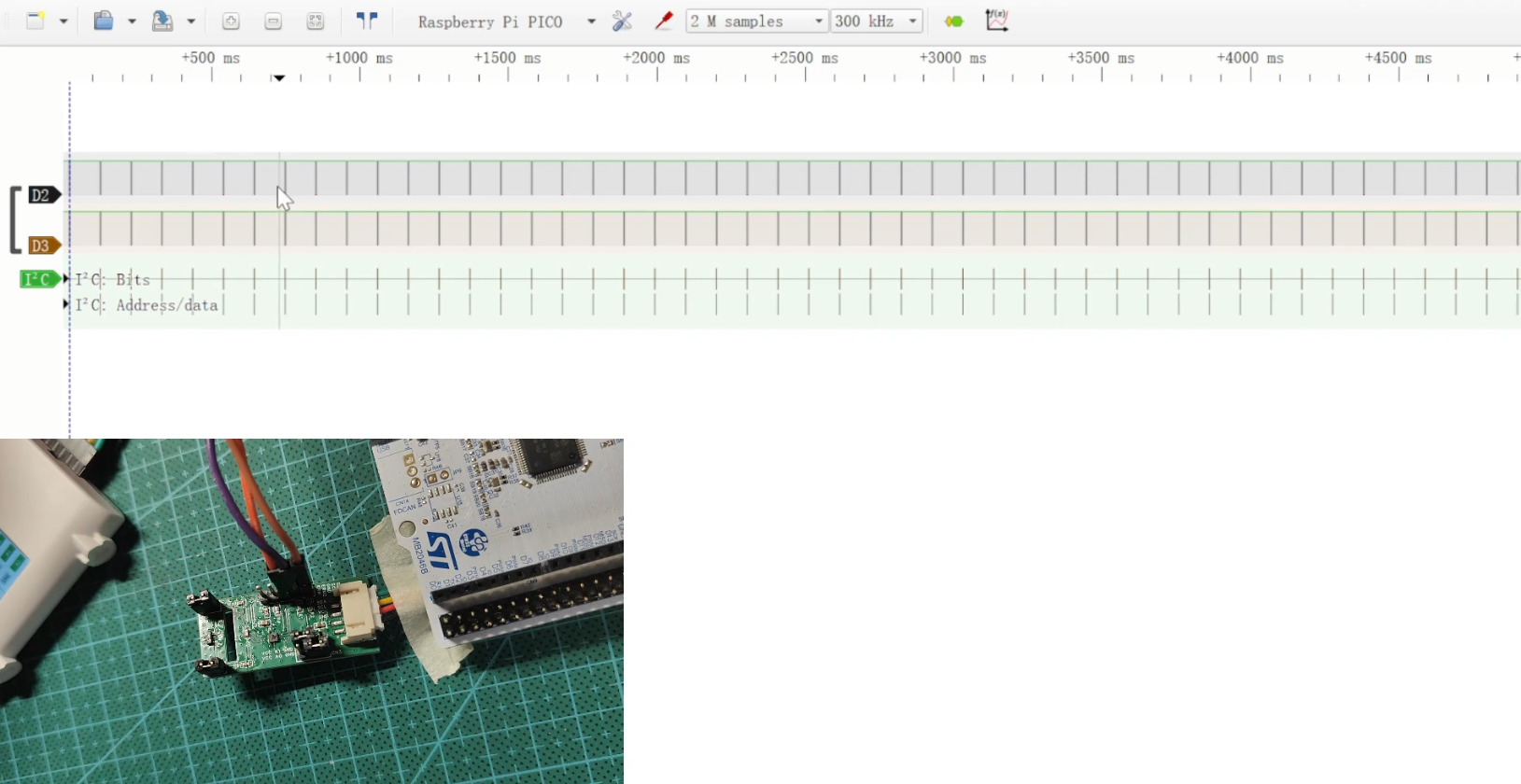1521x784 pixels.
Task: Zoom out of the waveform view
Action: coord(274,21)
